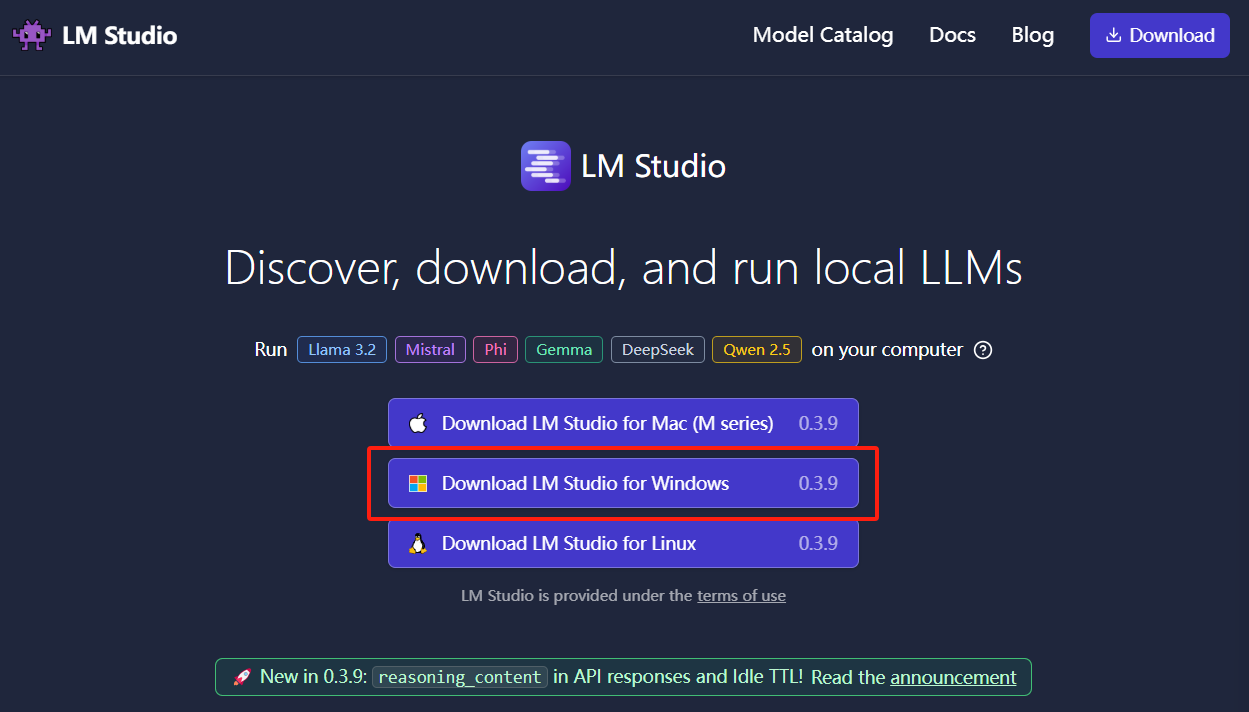The width and height of the screenshot is (1249, 712).
Task: Click the header Download button
Action: [x=1160, y=35]
